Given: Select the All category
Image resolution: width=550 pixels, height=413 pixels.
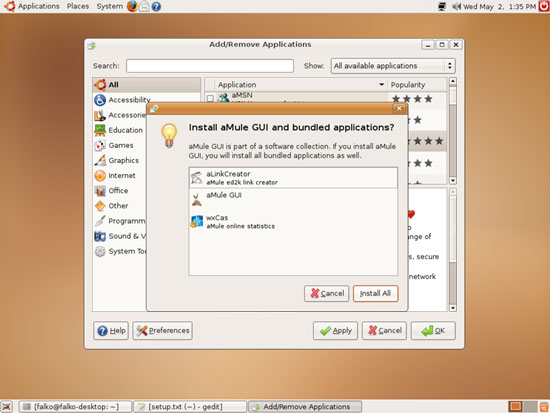Looking at the screenshot, I should pos(147,85).
